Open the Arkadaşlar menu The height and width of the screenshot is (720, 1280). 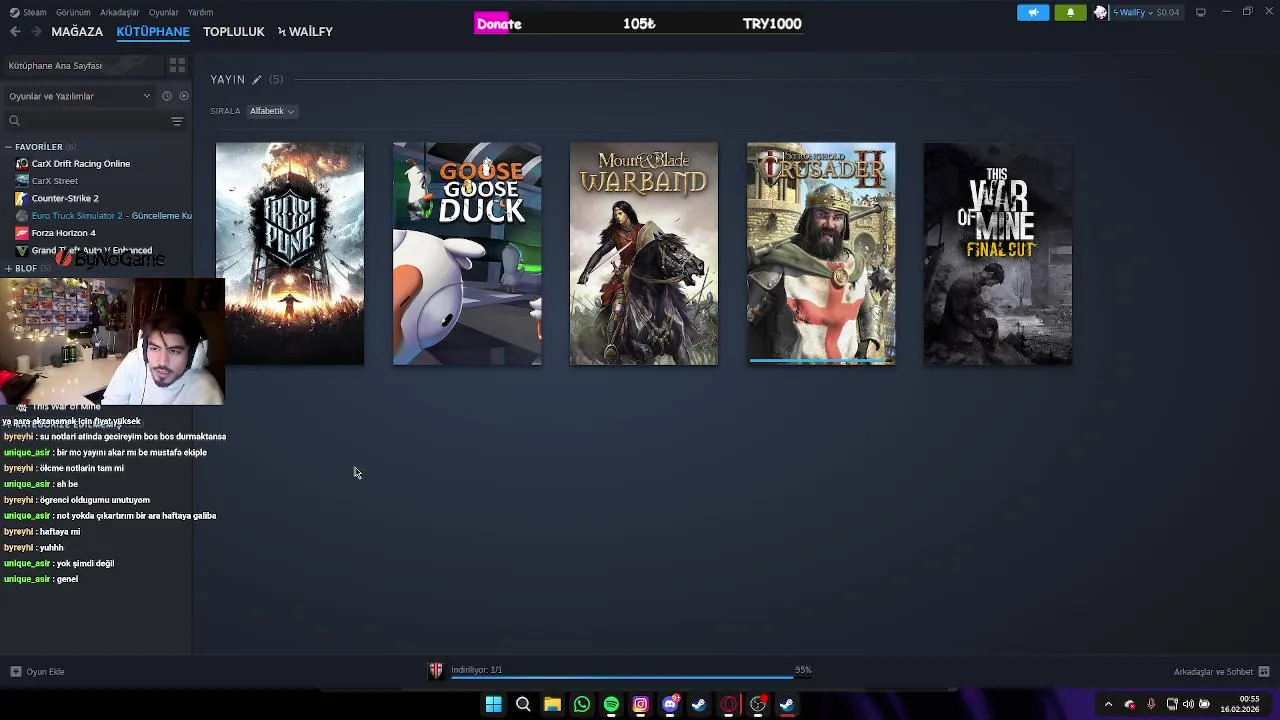tap(120, 12)
